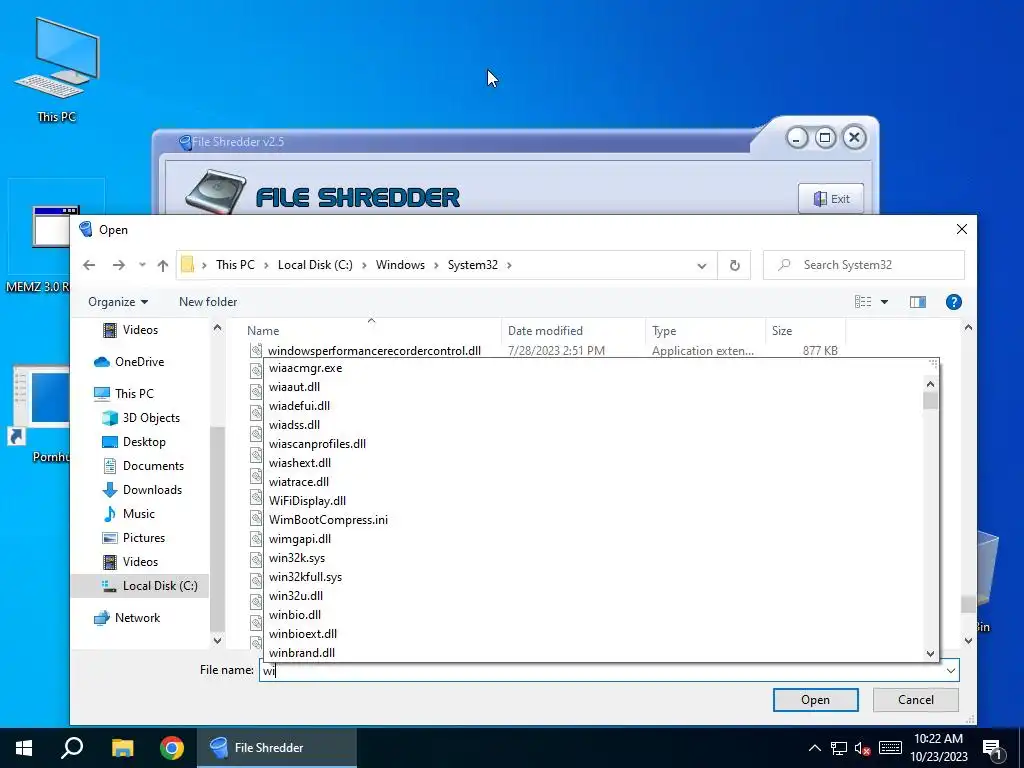Click the Forward arrow in Open dialog
The image size is (1024, 768).
point(118,265)
